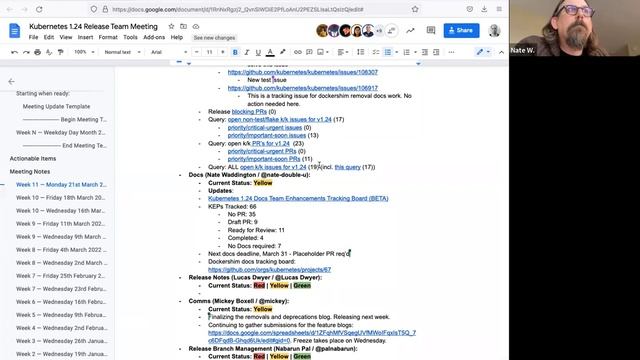
Task: View cloud document status icon
Action: point(196,27)
